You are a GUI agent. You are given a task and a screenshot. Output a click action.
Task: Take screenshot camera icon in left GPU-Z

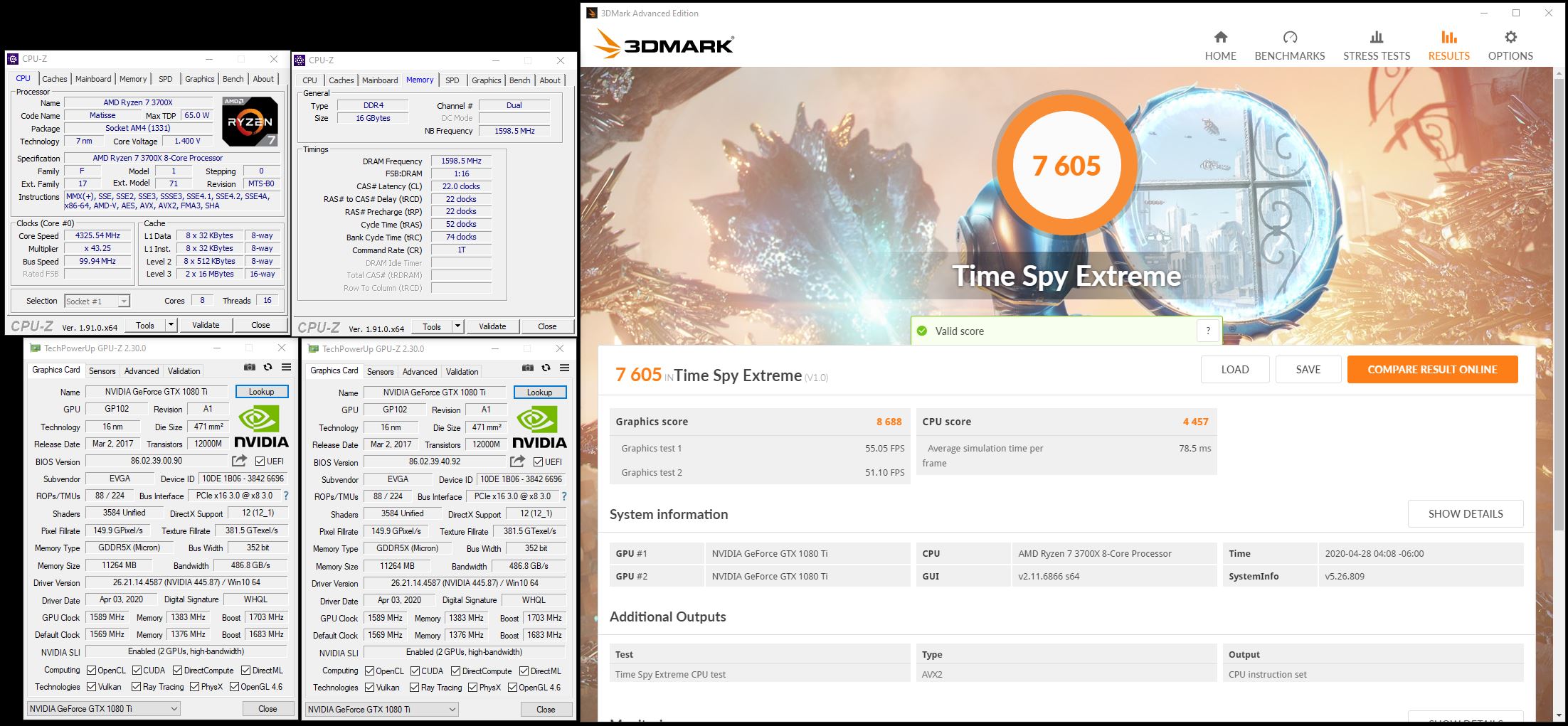click(249, 367)
